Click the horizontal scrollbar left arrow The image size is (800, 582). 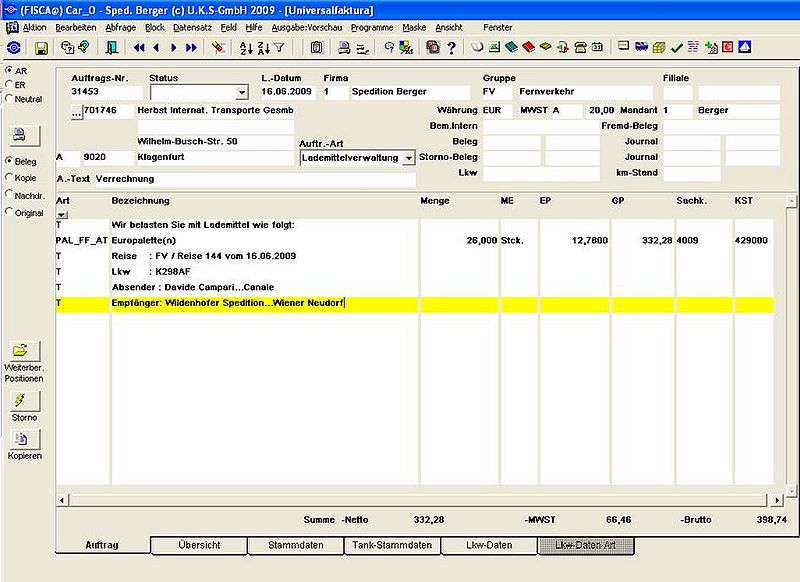pyautogui.click(x=62, y=500)
